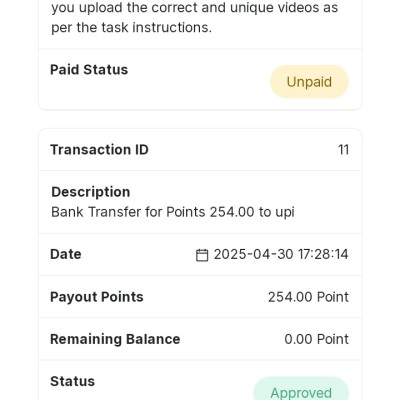The height and width of the screenshot is (400, 400).
Task: Click the date value 2025-04-30 17:28:14
Action: pyautogui.click(x=281, y=254)
